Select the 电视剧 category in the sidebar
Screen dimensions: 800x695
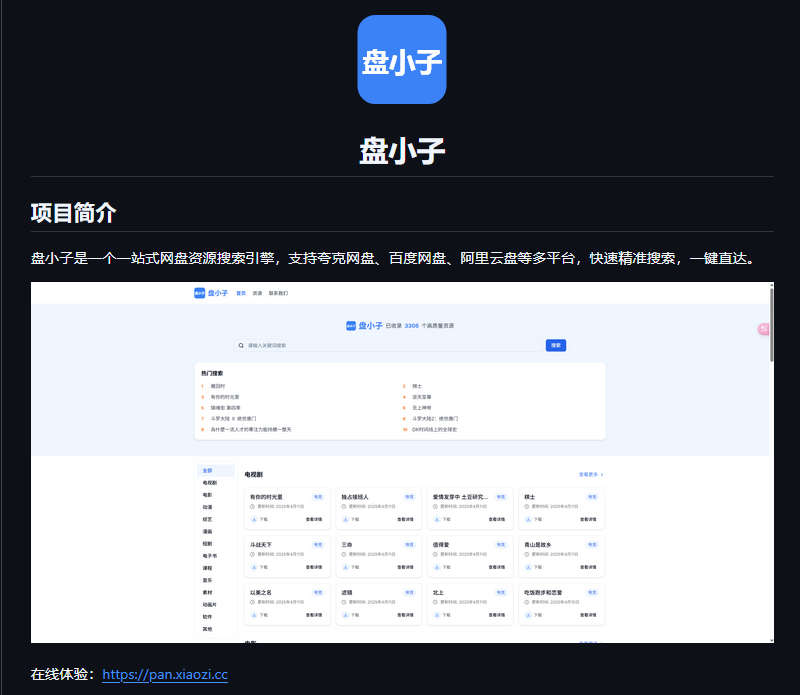(210, 483)
